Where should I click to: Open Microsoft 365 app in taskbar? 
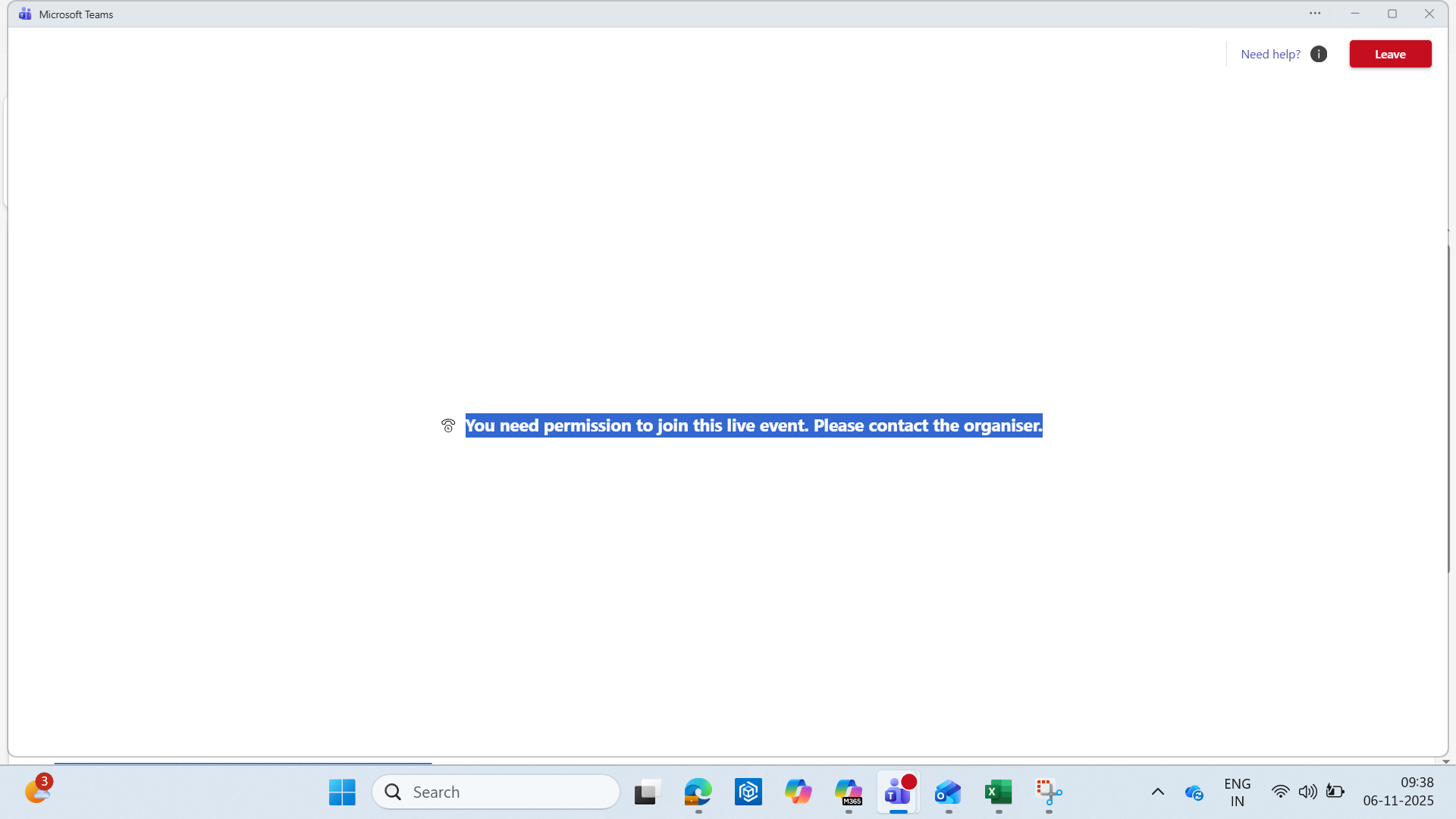click(849, 792)
